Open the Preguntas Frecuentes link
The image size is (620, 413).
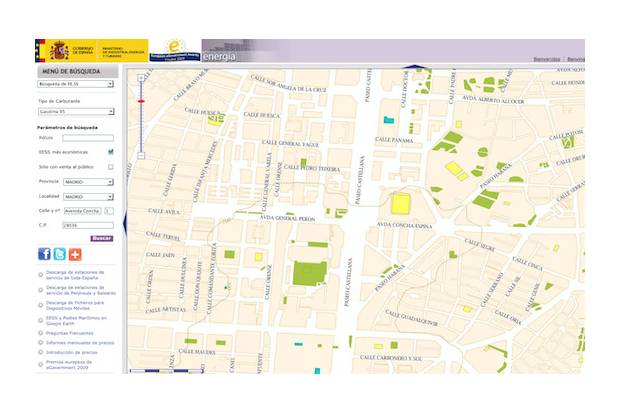(x=70, y=333)
